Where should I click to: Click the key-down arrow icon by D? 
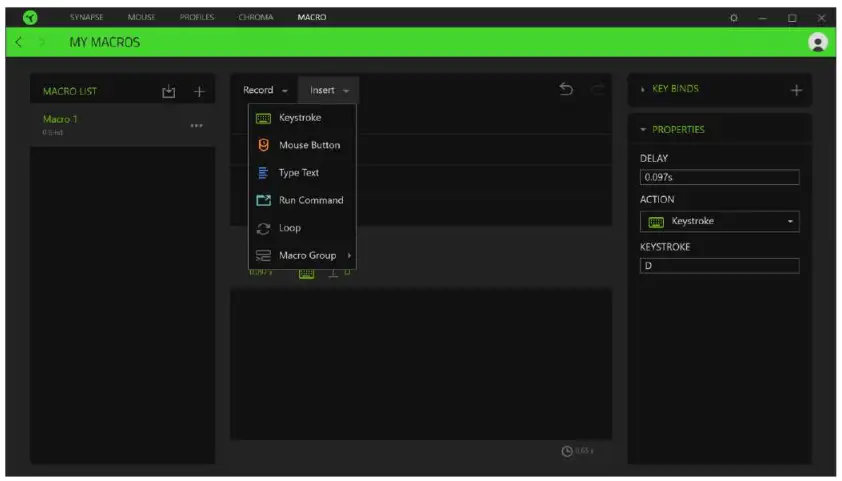[333, 274]
